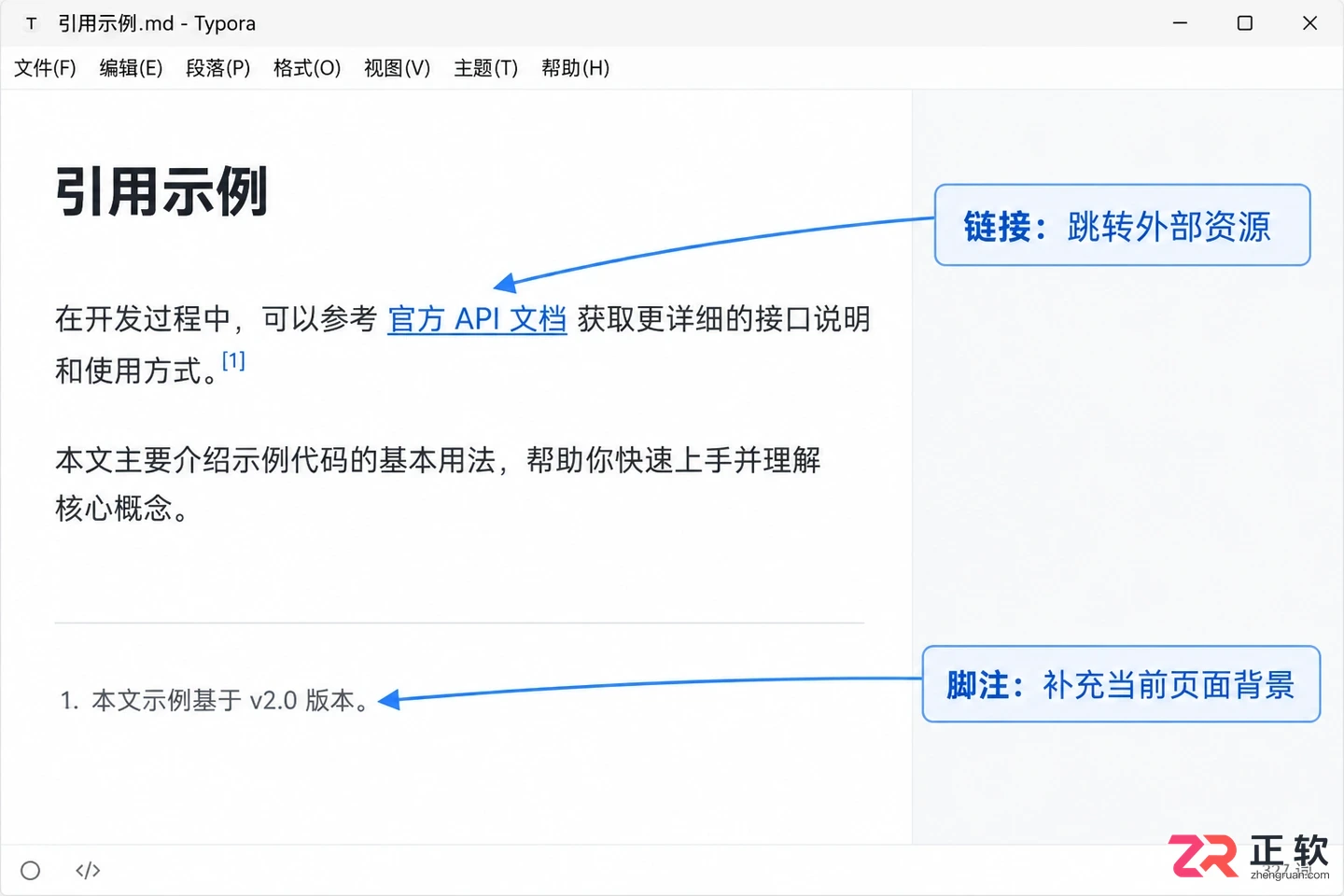Open the 文件(F) menu
The width and height of the screenshot is (1344, 896).
(45, 68)
